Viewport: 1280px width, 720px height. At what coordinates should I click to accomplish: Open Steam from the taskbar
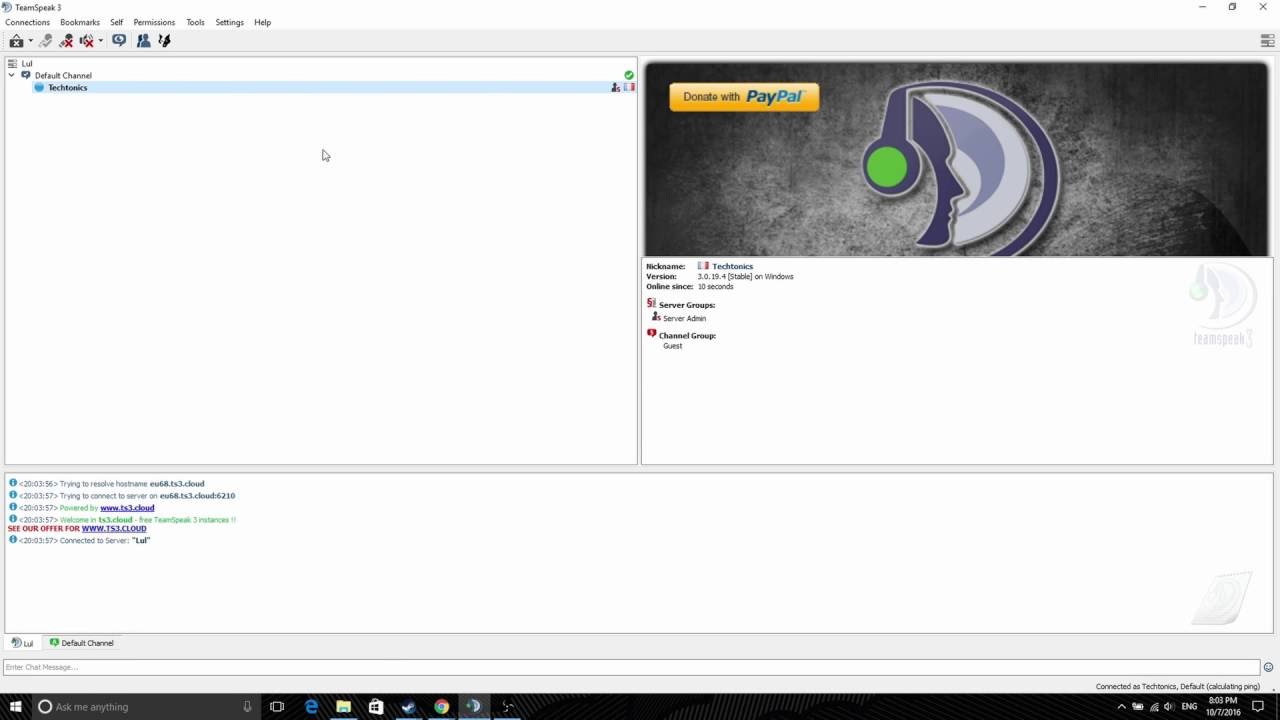[408, 706]
